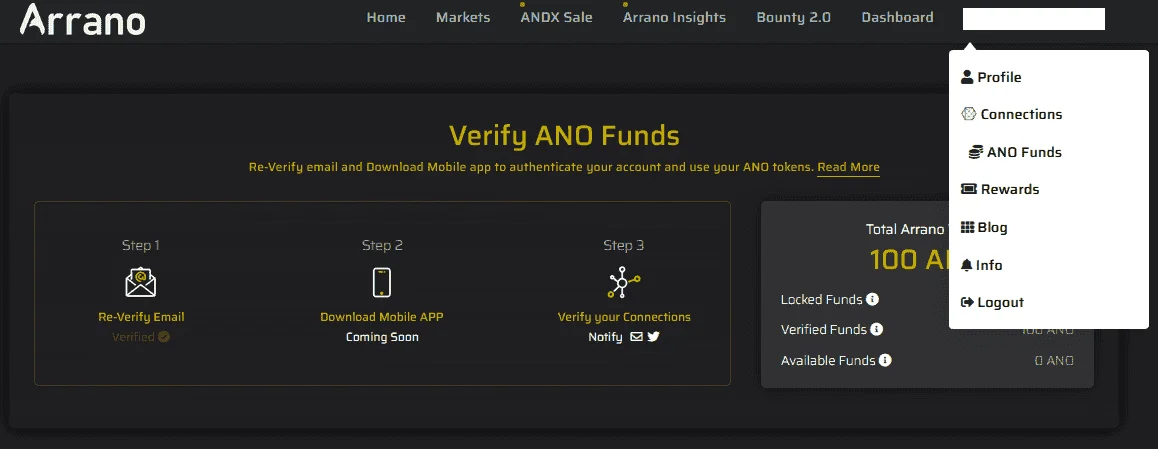Image resolution: width=1158 pixels, height=450 pixels.
Task: Open the Rewards menu entry
Action: pyautogui.click(x=1000, y=189)
